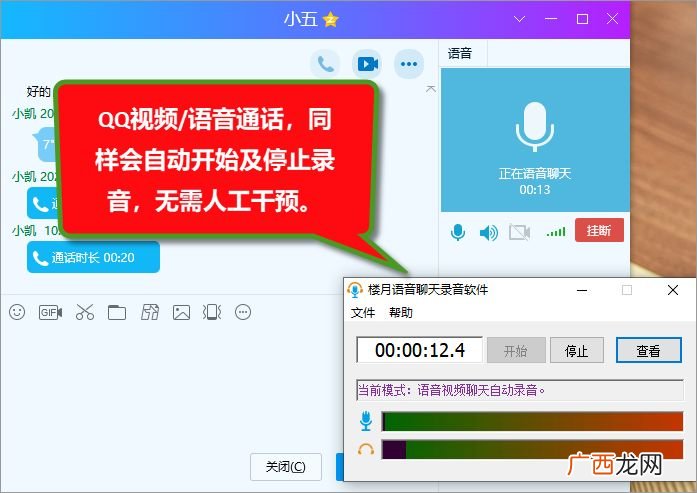
Task: Open the send file folder icon
Action: coord(117,313)
